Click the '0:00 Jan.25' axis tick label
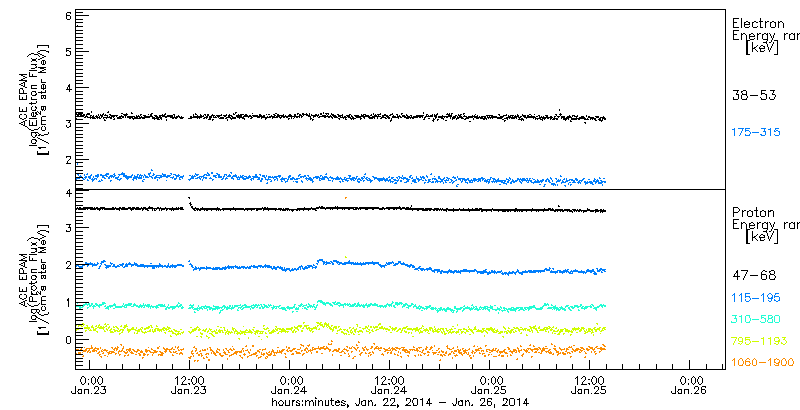Screen dimensions: 800x410 pyautogui.click(x=490, y=386)
